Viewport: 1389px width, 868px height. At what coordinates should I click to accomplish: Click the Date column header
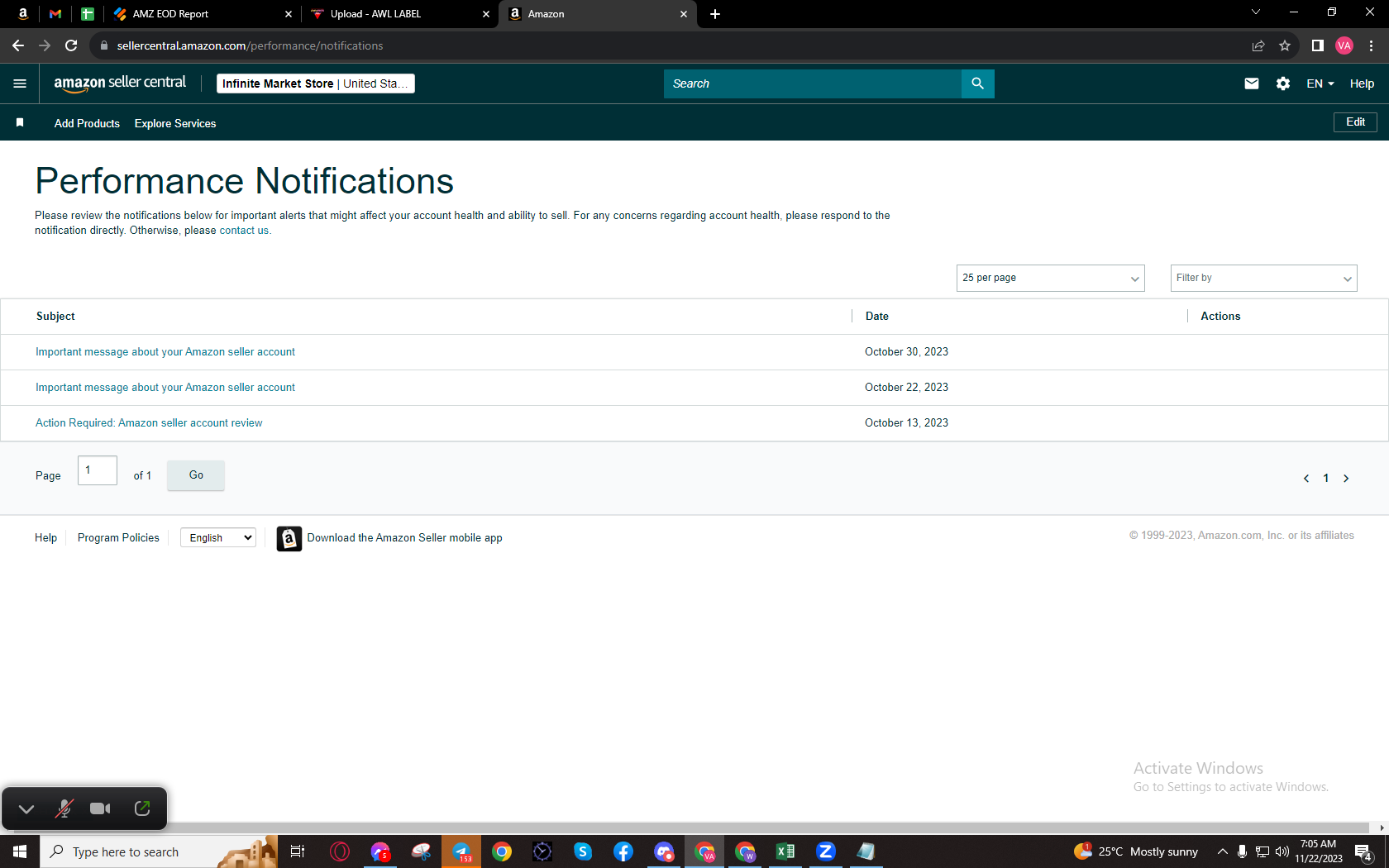[876, 317]
